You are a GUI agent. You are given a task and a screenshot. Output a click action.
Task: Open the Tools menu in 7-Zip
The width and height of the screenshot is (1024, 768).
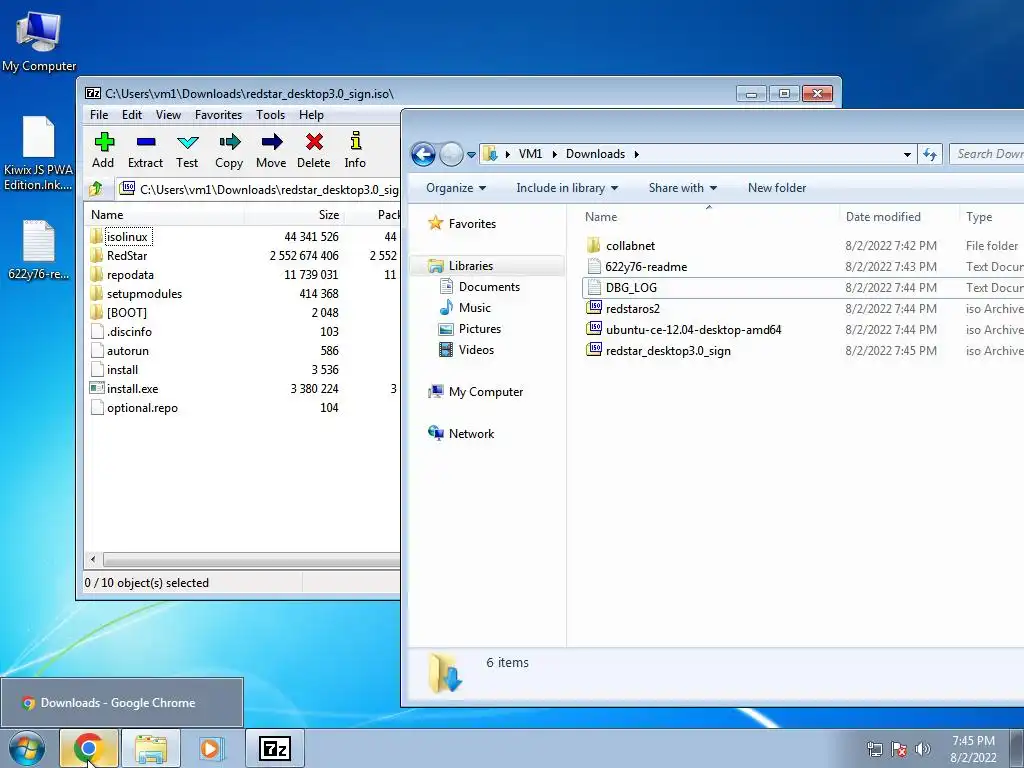click(270, 115)
